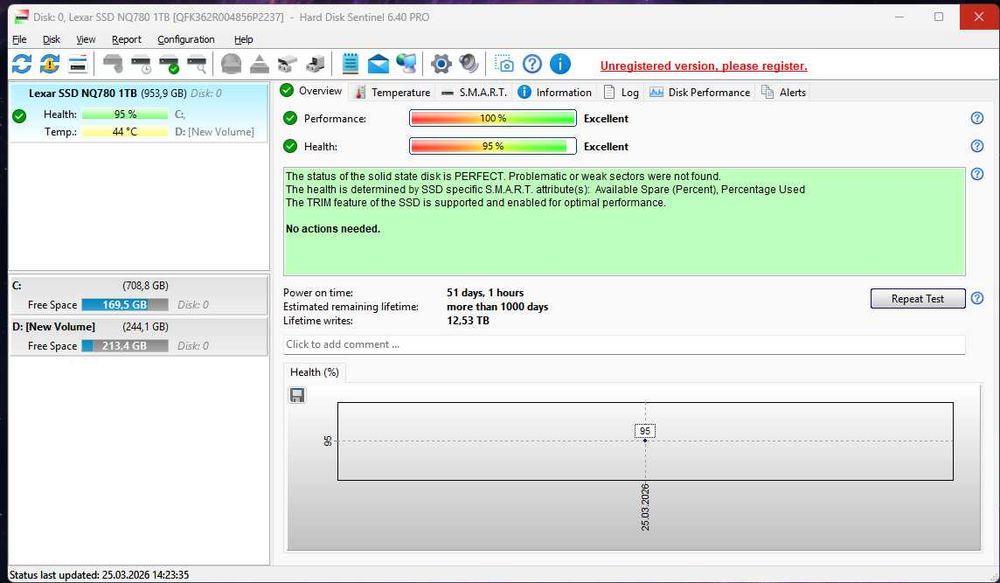The width and height of the screenshot is (1000, 583).
Task: Select the Health (%) graph tab
Action: 314,373
